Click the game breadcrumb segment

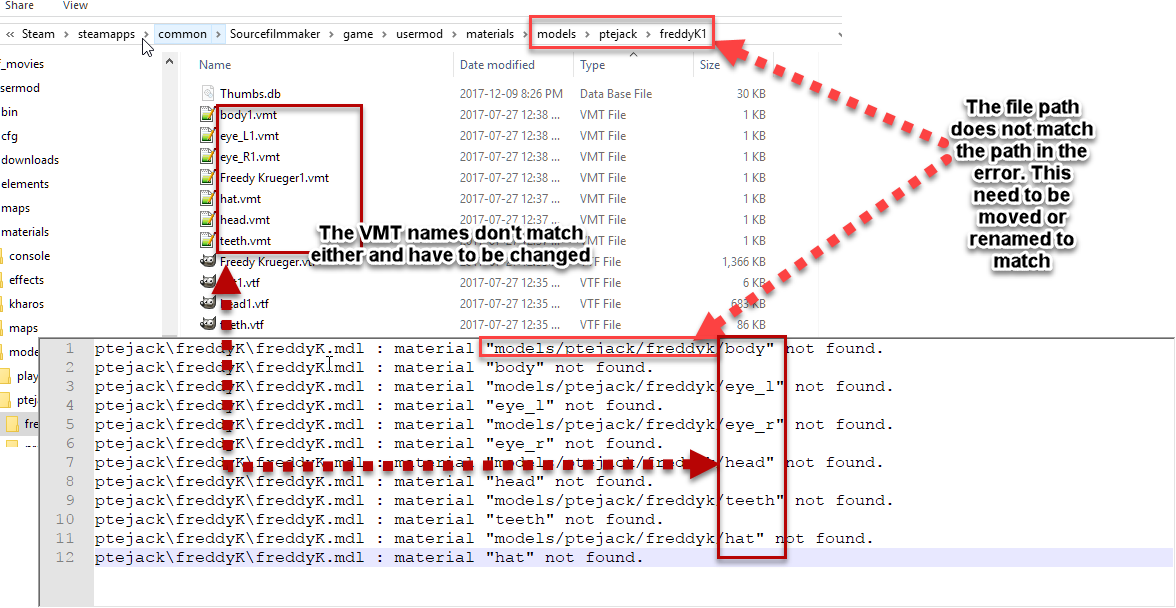[358, 34]
